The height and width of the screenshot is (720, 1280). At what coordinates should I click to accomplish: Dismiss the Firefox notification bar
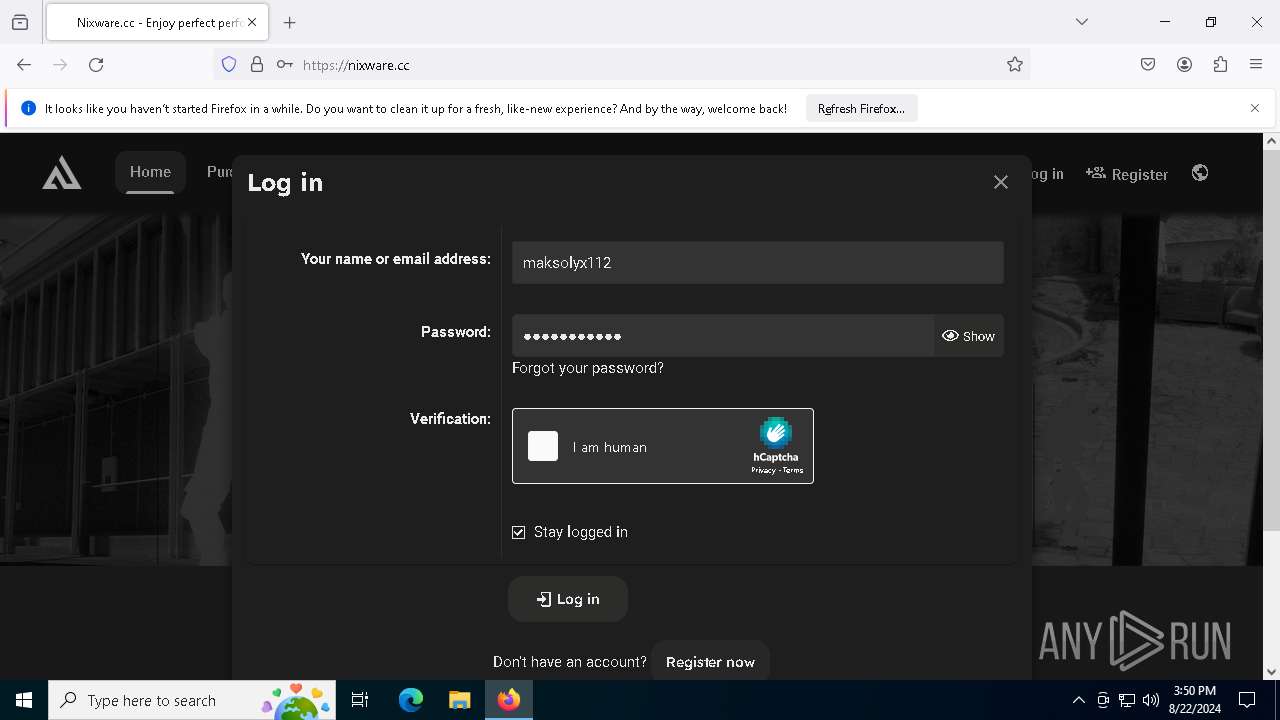pyautogui.click(x=1255, y=108)
